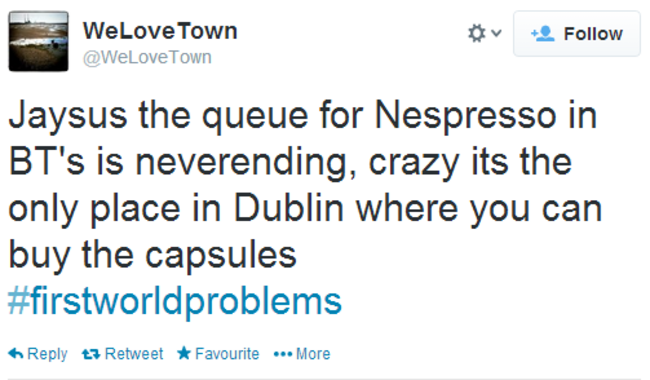The image size is (650, 380).
Task: Click the word capsules in the tweet
Action: [x=221, y=256]
